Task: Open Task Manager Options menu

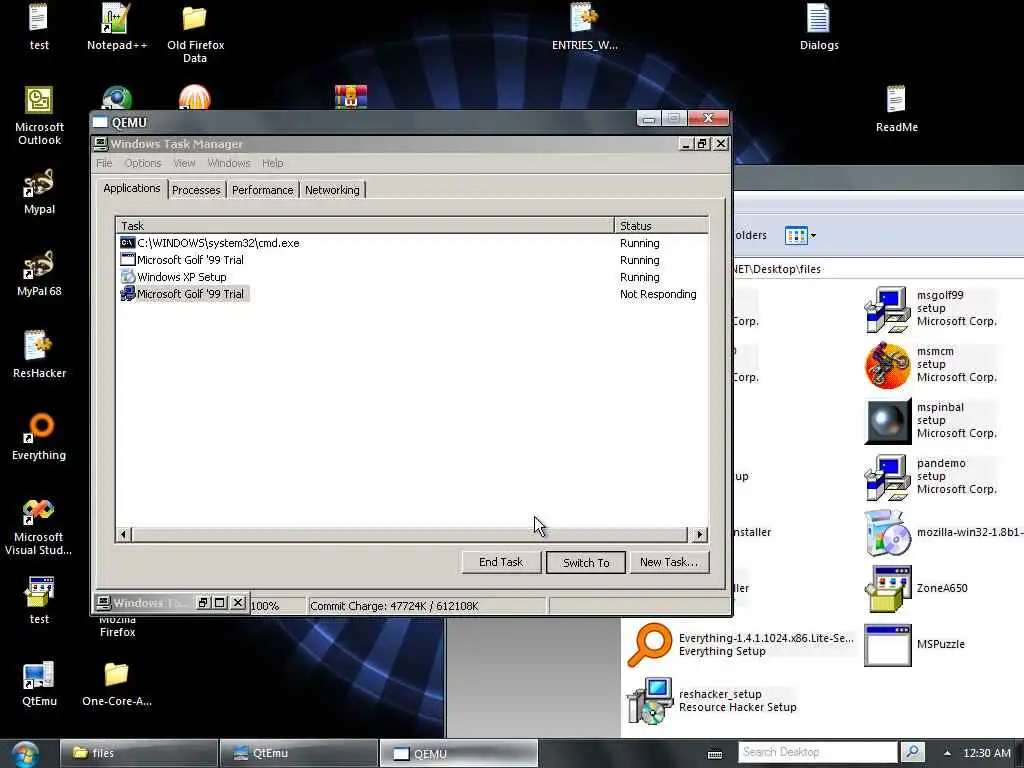Action: point(142,163)
